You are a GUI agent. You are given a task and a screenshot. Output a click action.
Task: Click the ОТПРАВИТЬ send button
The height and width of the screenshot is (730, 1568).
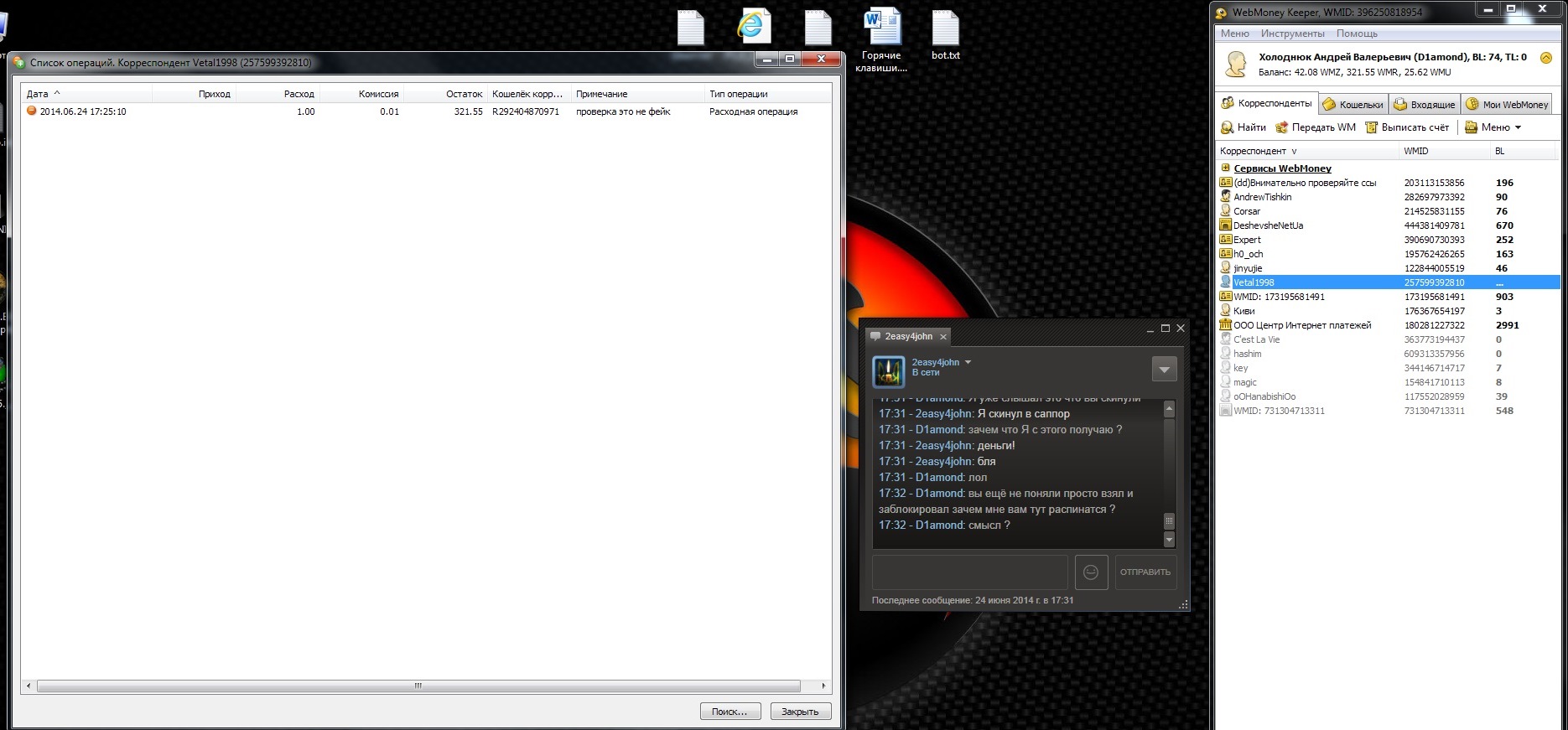(1145, 572)
